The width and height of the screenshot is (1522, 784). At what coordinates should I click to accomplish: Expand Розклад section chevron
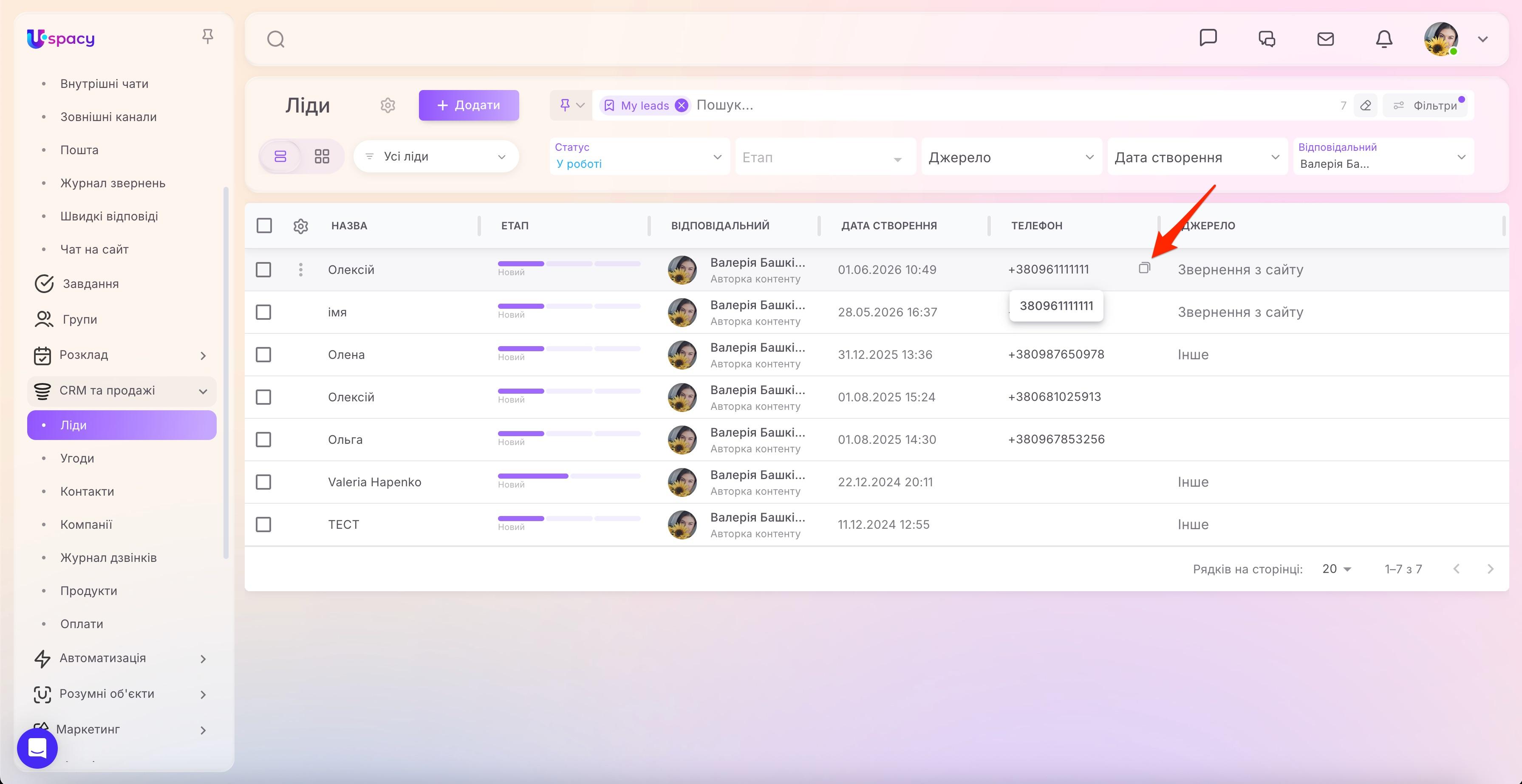pyautogui.click(x=203, y=355)
